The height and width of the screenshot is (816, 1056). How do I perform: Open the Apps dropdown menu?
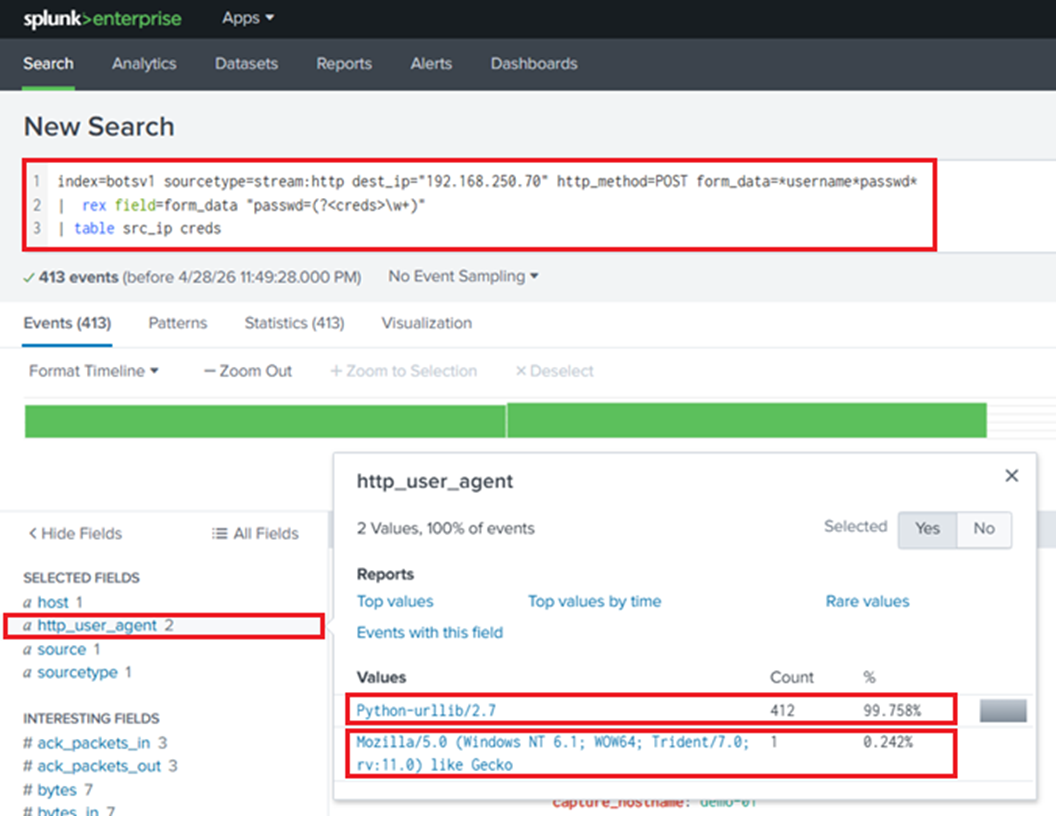[248, 18]
